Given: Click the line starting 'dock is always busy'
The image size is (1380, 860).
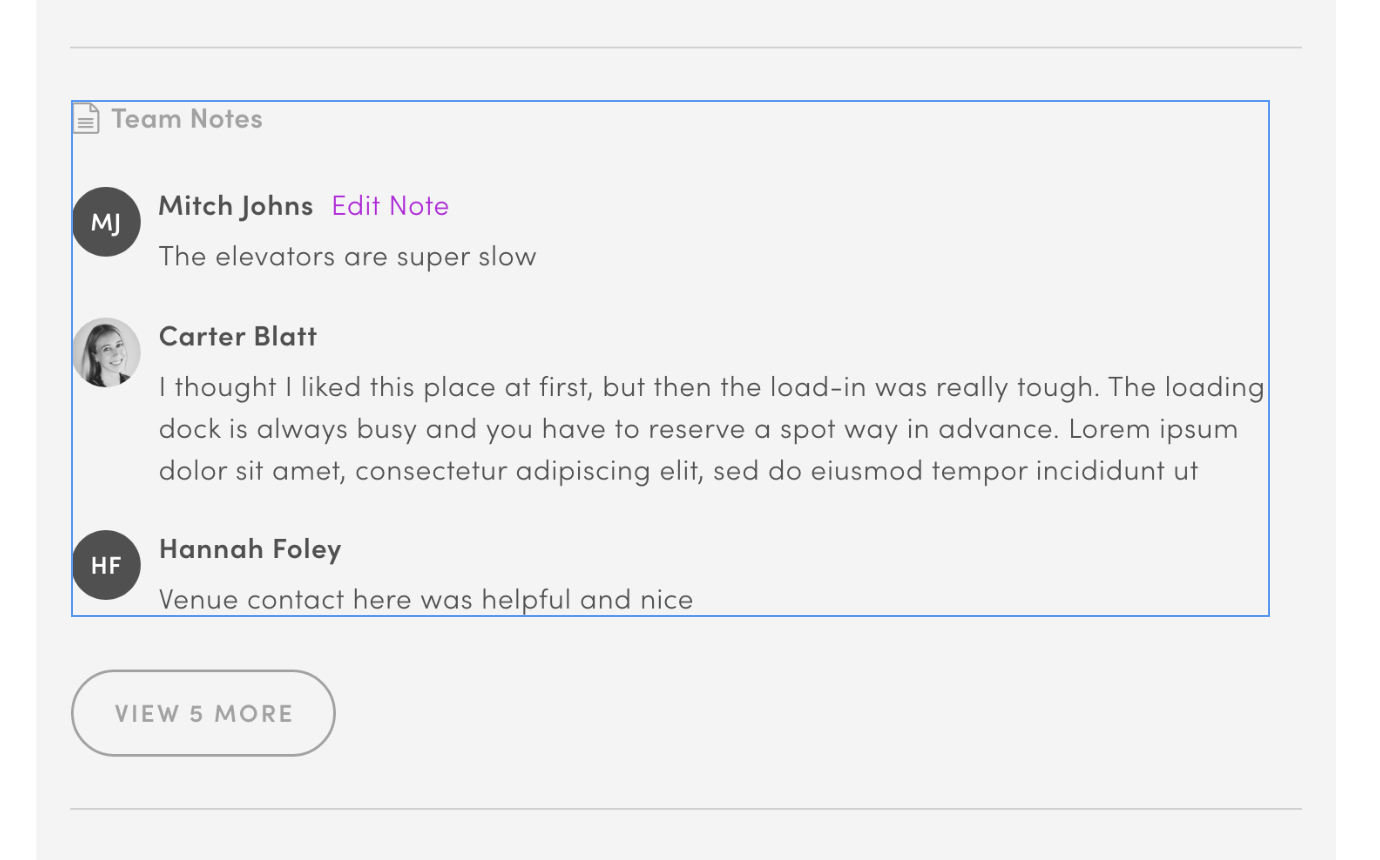Looking at the screenshot, I should (x=699, y=429).
